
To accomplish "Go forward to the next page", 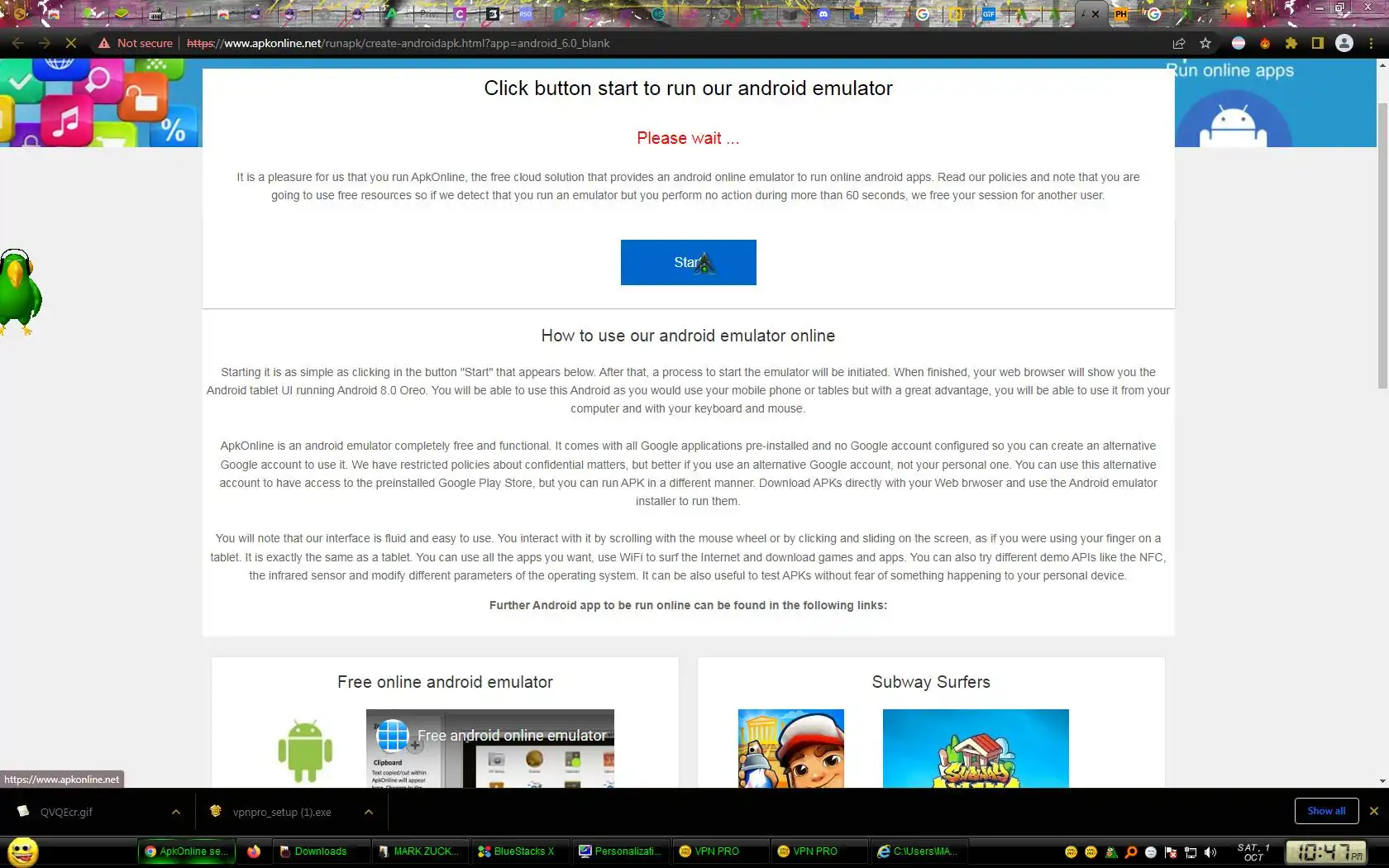I will 45,43.
